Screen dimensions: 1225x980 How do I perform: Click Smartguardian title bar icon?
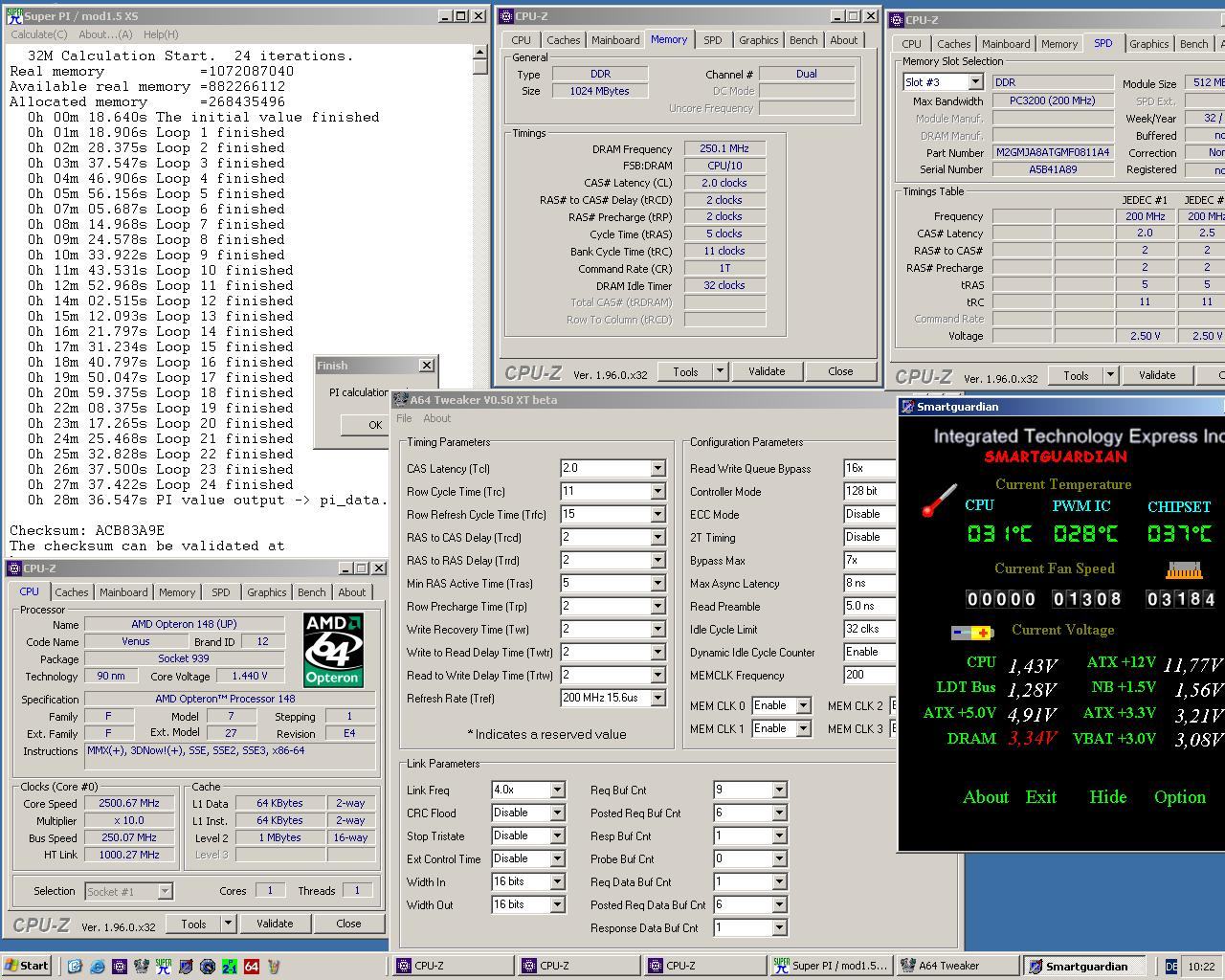click(x=907, y=407)
